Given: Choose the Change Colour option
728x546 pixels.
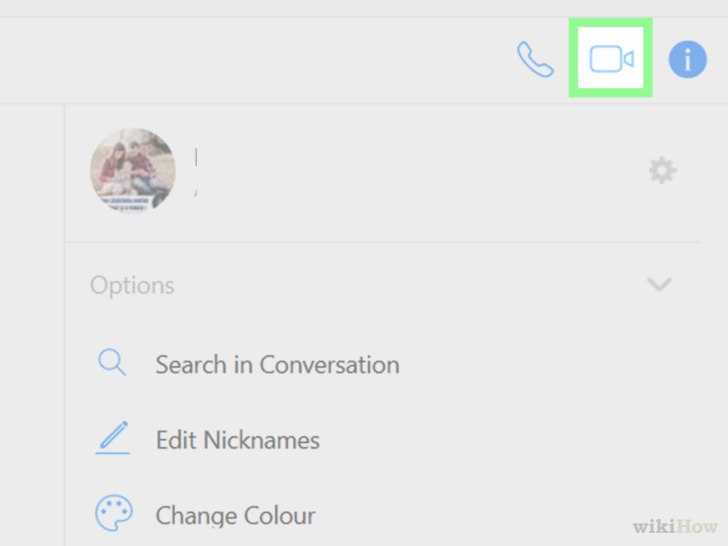Looking at the screenshot, I should click(235, 515).
